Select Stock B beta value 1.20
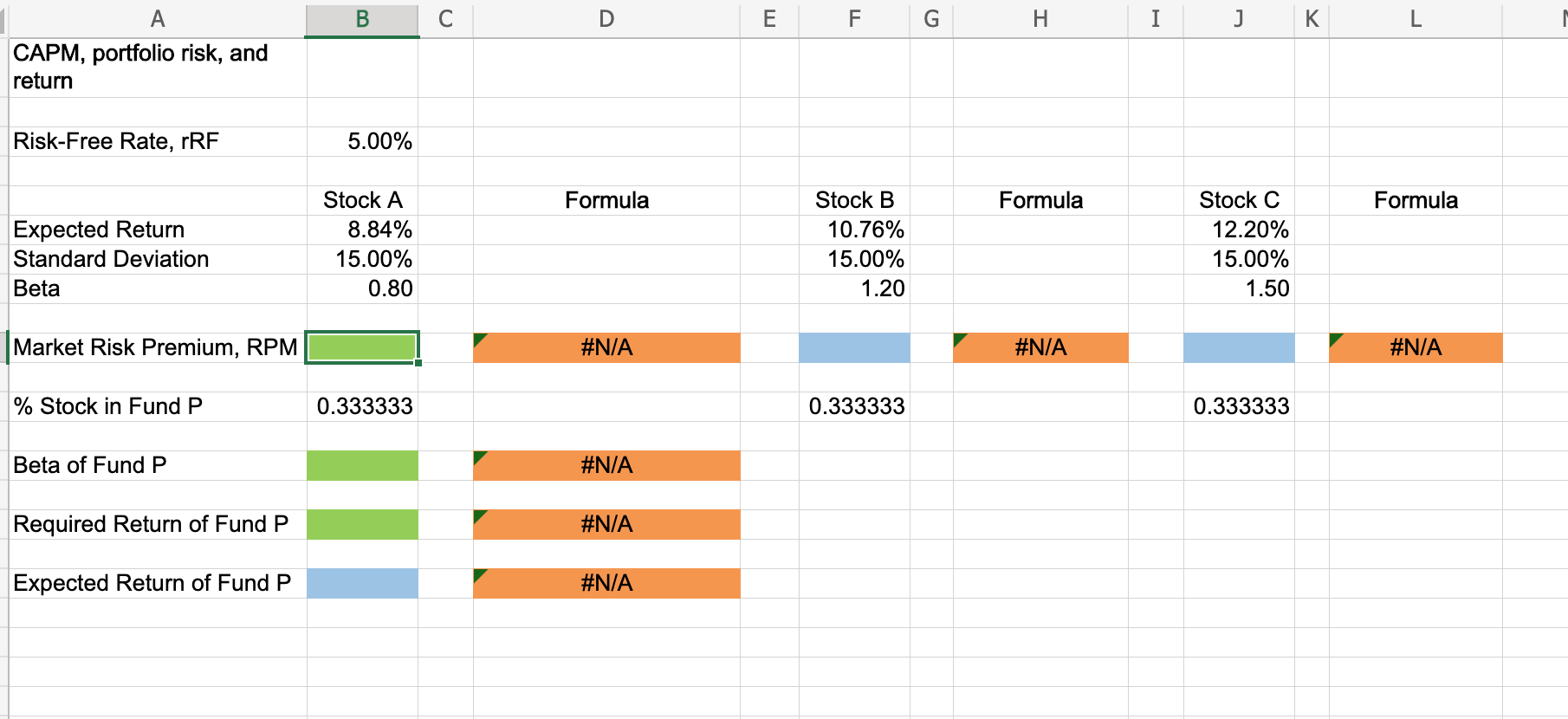Viewport: 1568px width, 719px height. (854, 288)
